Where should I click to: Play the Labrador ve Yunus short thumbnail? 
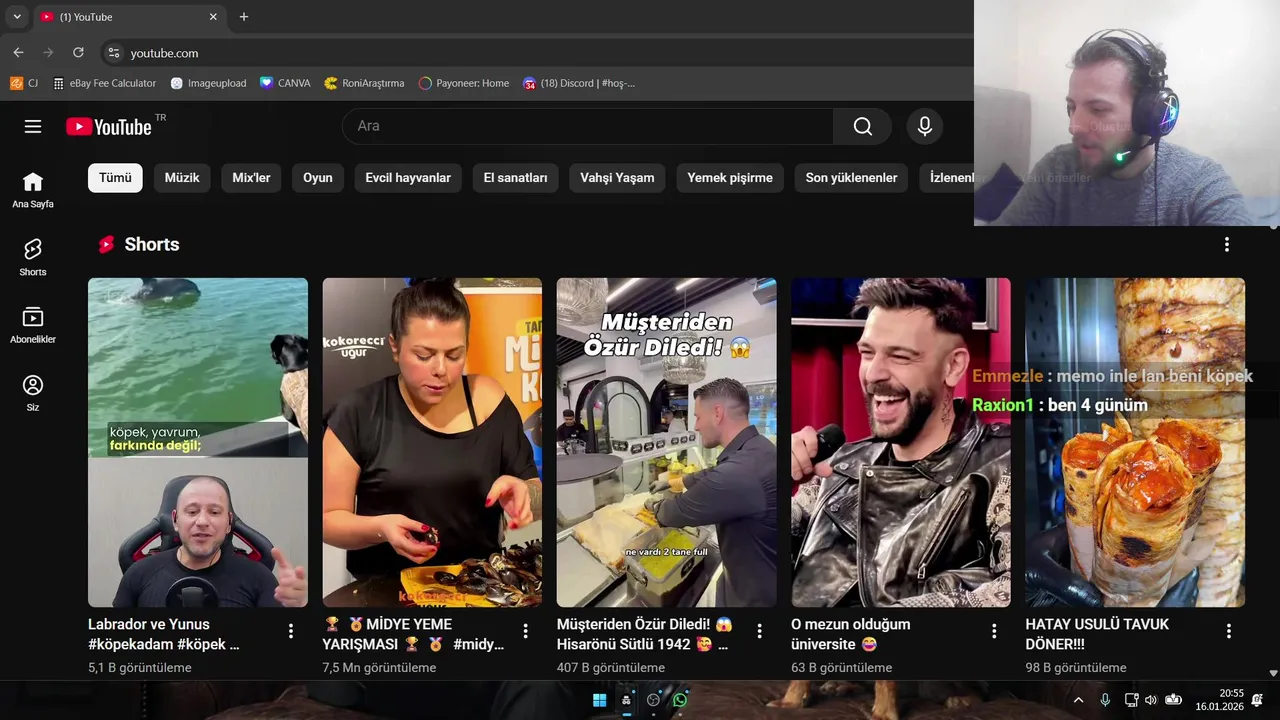point(198,442)
